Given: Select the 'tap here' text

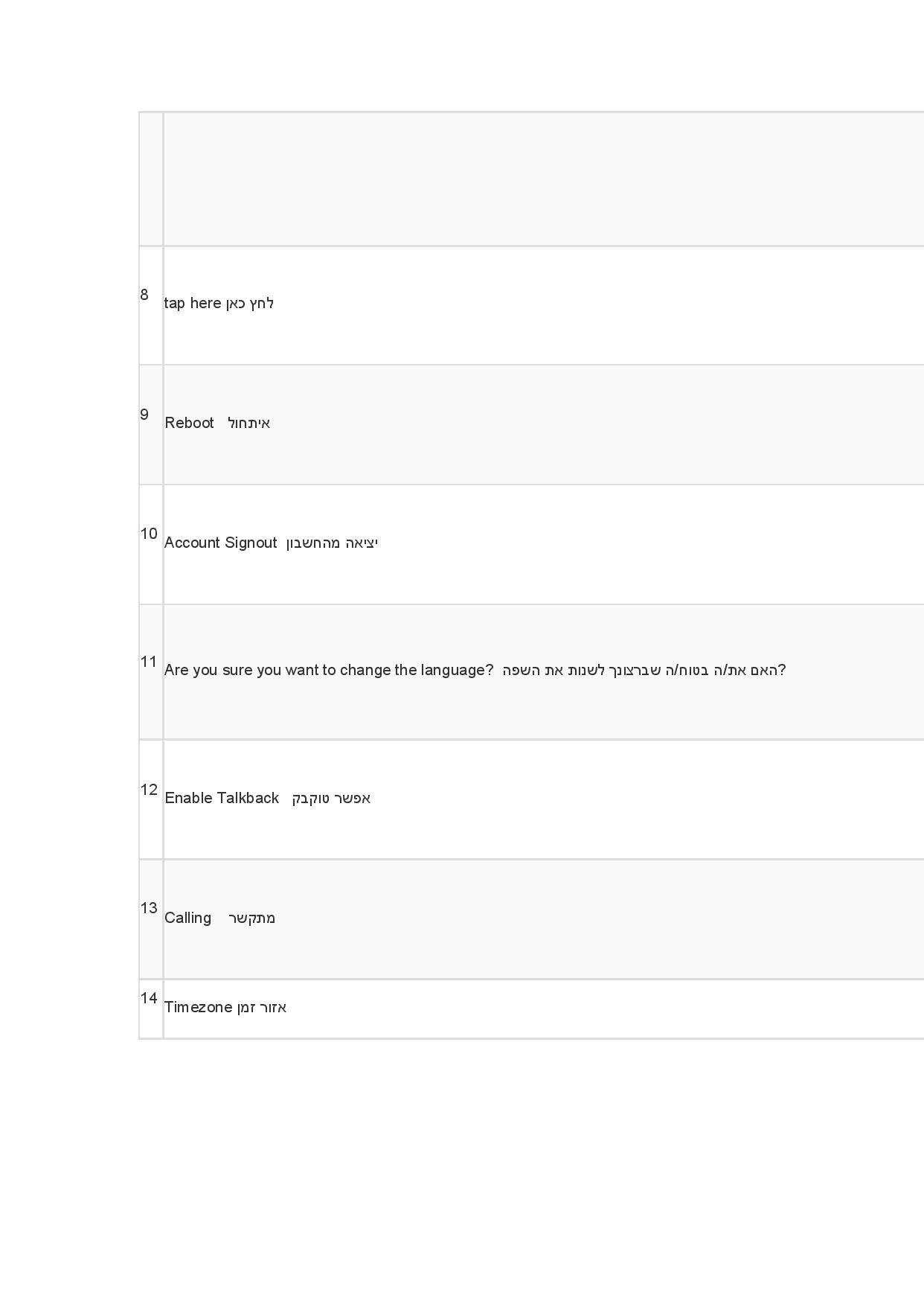Looking at the screenshot, I should click(x=193, y=303).
